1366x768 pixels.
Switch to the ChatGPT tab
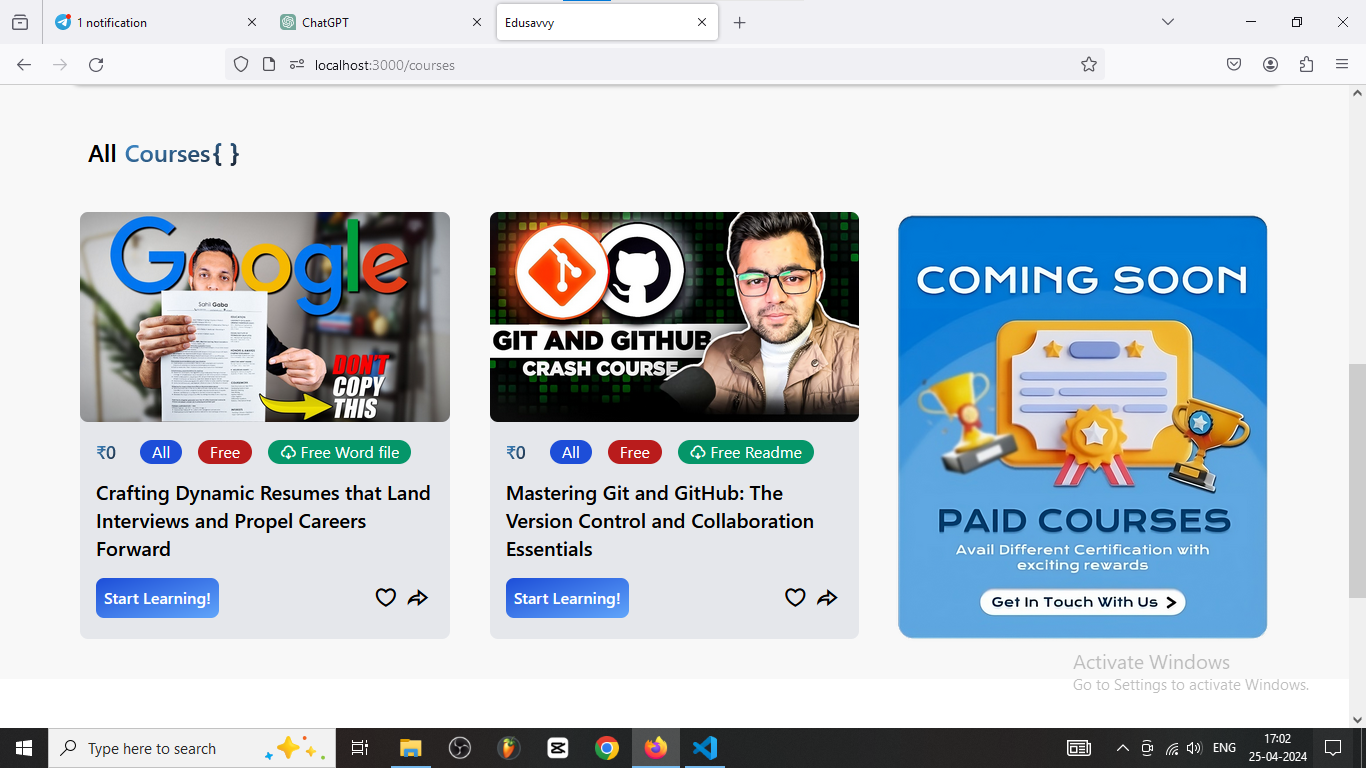[x=380, y=22]
